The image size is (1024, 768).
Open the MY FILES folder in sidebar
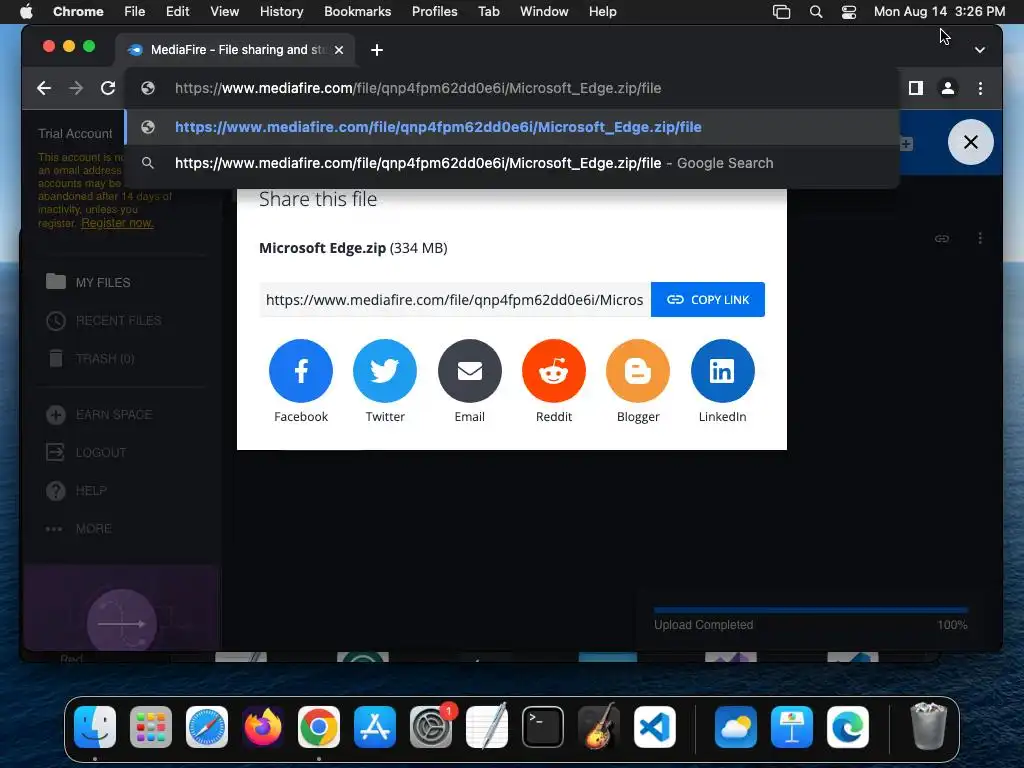pos(88,282)
